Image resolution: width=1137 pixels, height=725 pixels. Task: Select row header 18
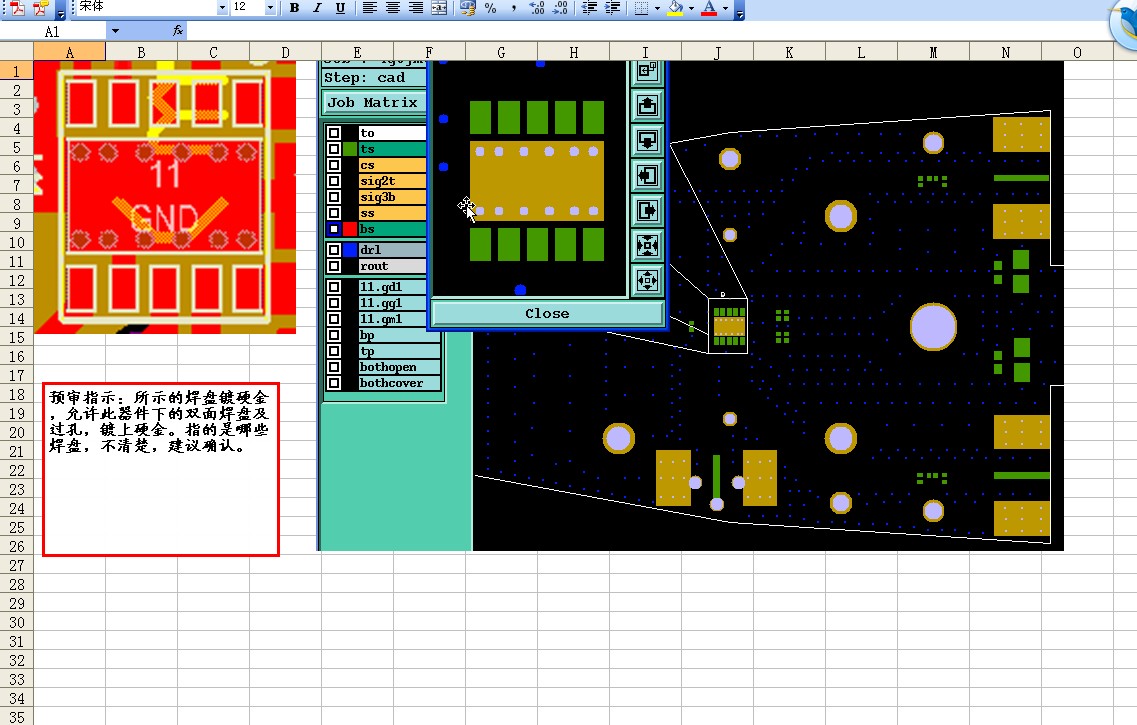pos(17,394)
